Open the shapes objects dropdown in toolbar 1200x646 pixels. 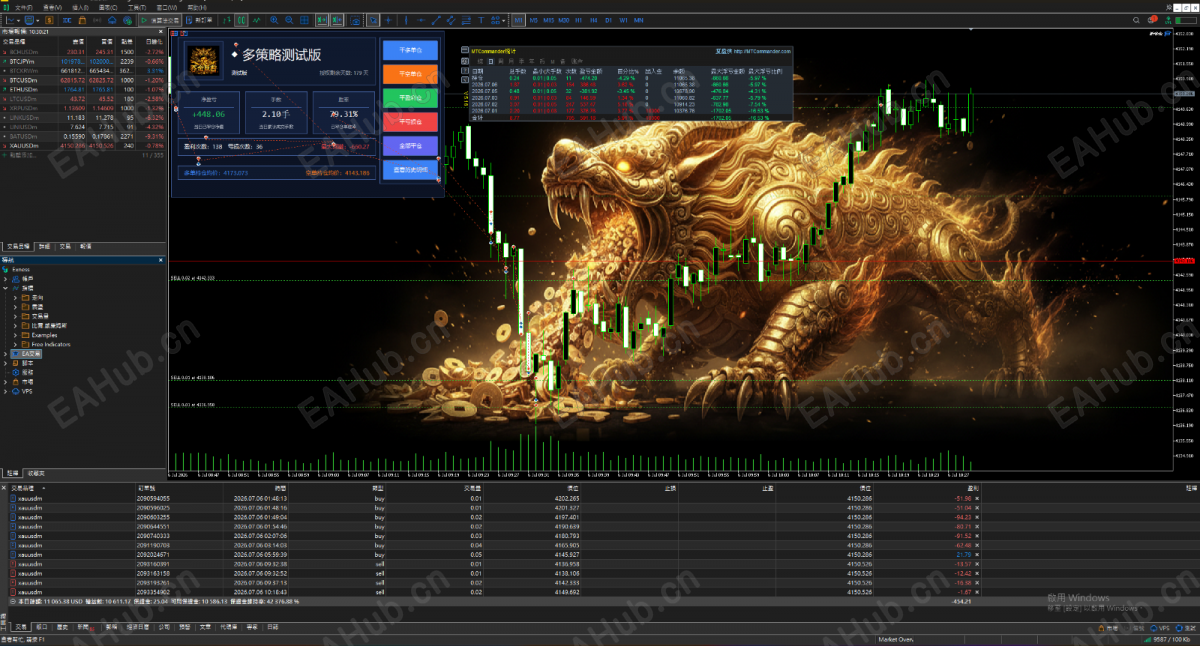click(x=497, y=20)
